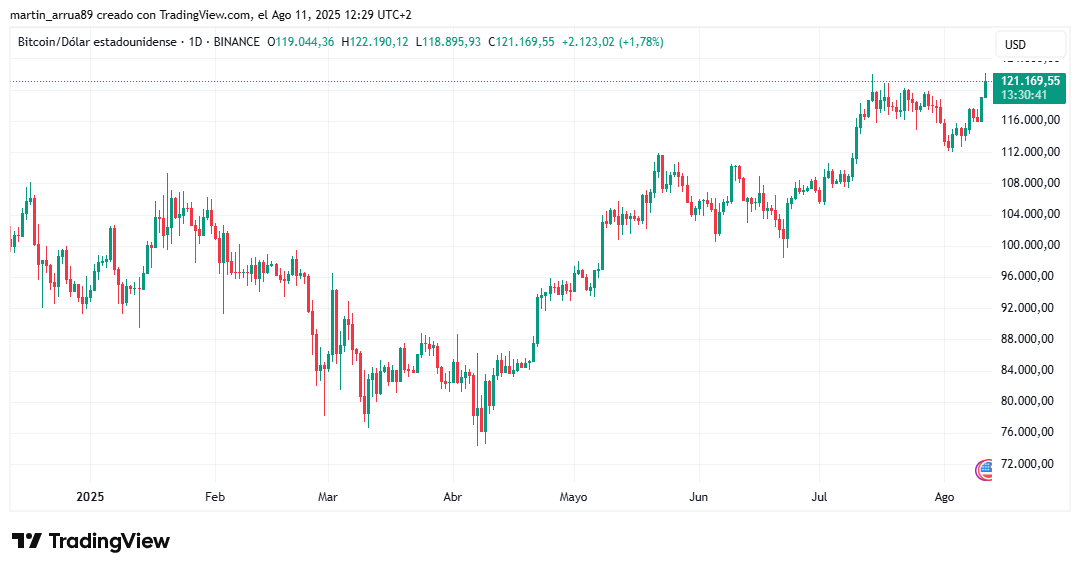Select the Jul marker on time axis
1080x571 pixels.
[x=820, y=497]
